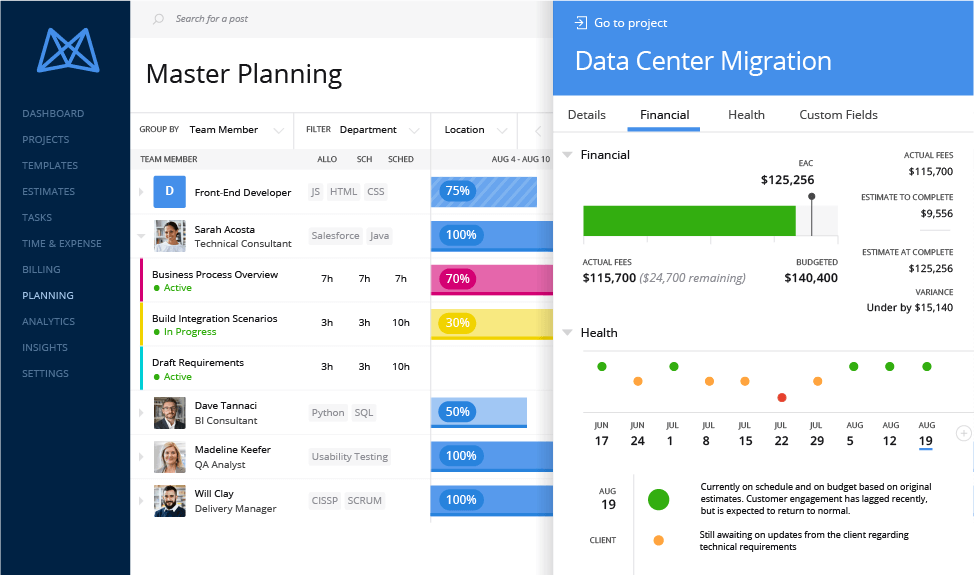The image size is (974, 576).
Task: Select the orange health dot for Jun 24
Action: (637, 382)
